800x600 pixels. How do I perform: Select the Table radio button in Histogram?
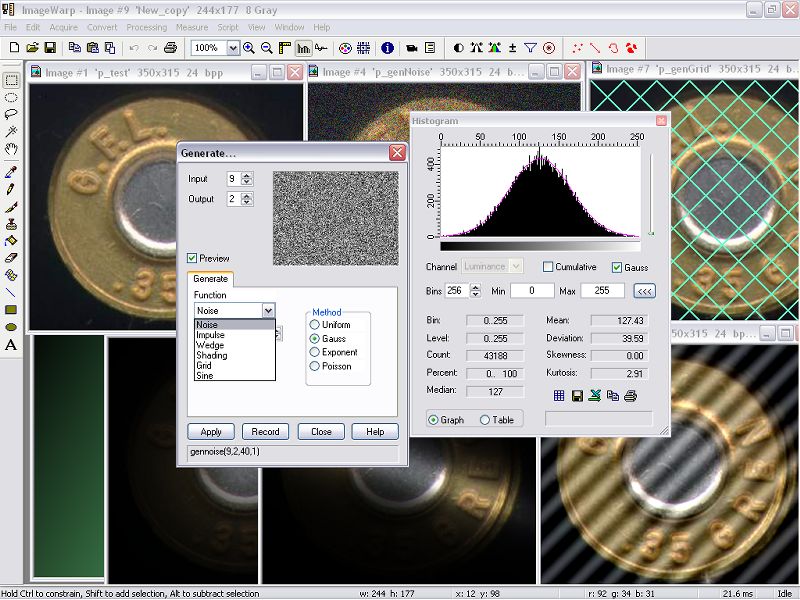tap(485, 420)
